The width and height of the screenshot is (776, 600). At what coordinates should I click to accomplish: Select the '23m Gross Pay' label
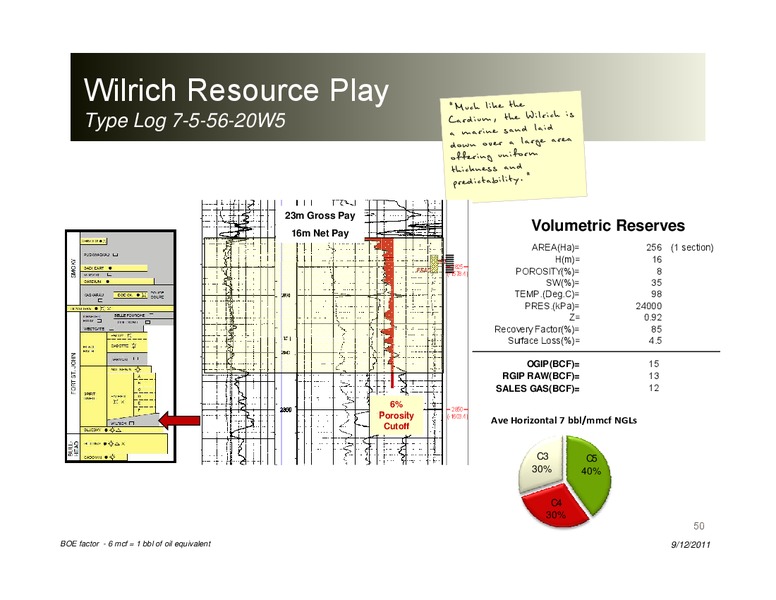pyautogui.click(x=320, y=215)
